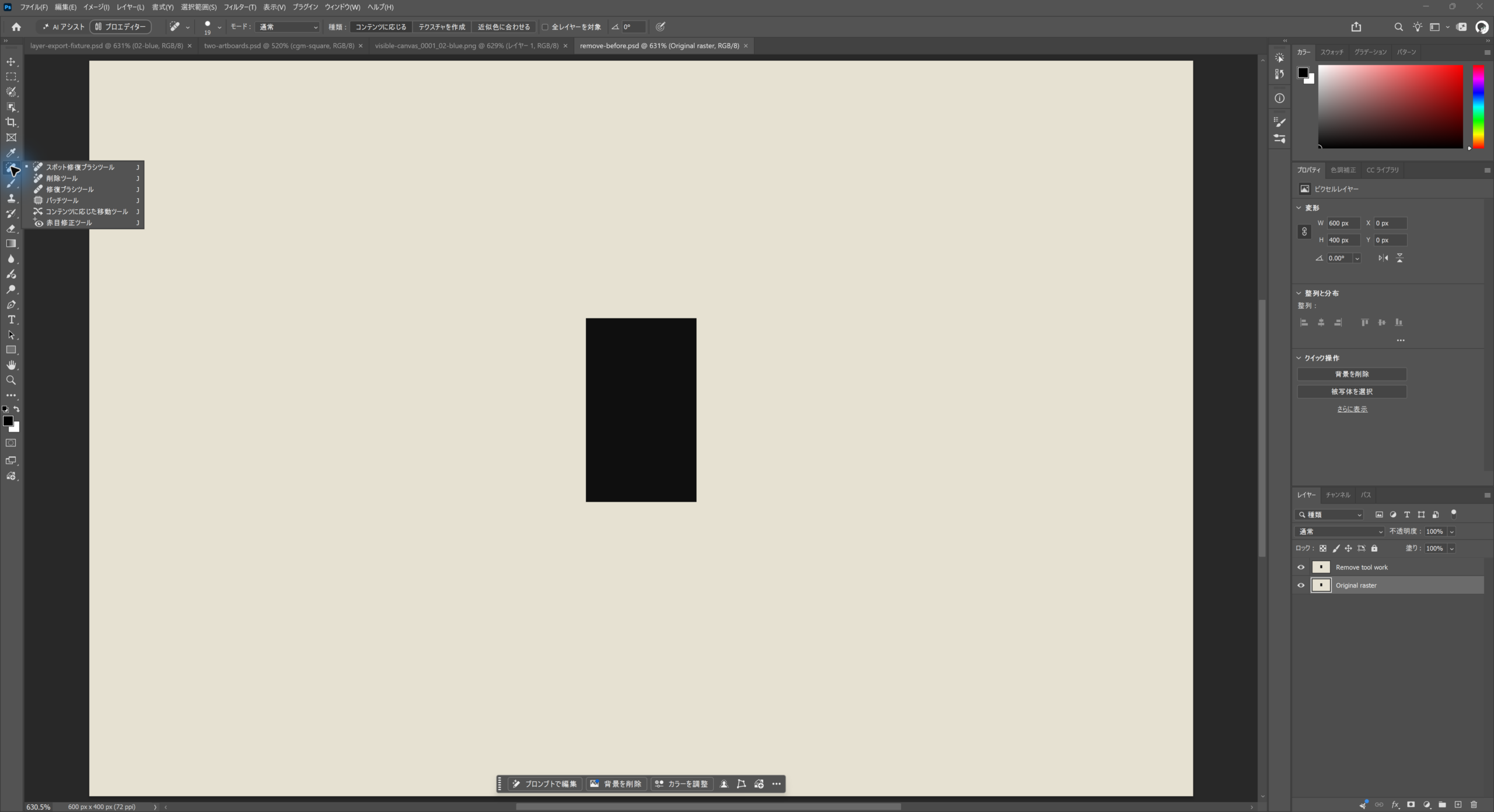Screen dimensions: 1494x812
Task: Delete layer with trash icon
Action: click(x=1474, y=804)
